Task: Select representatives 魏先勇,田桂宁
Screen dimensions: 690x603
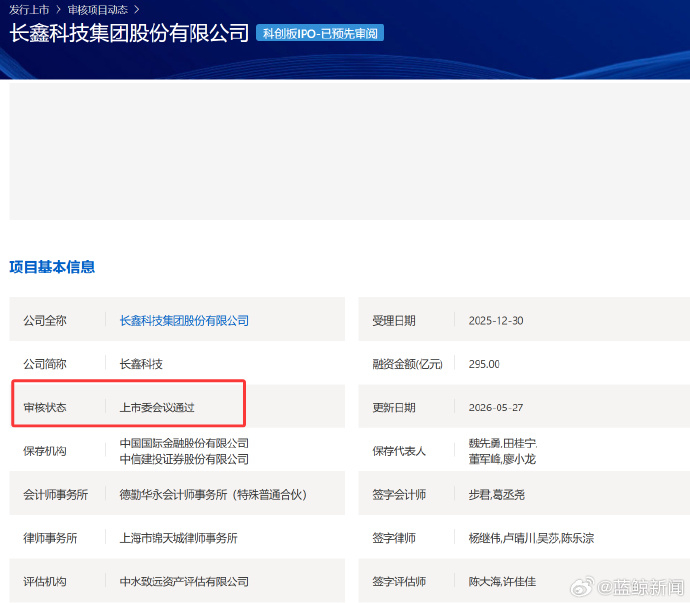Action: (503, 443)
